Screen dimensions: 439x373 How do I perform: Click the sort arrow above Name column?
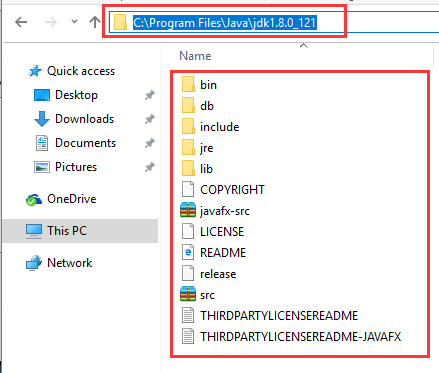(x=303, y=46)
